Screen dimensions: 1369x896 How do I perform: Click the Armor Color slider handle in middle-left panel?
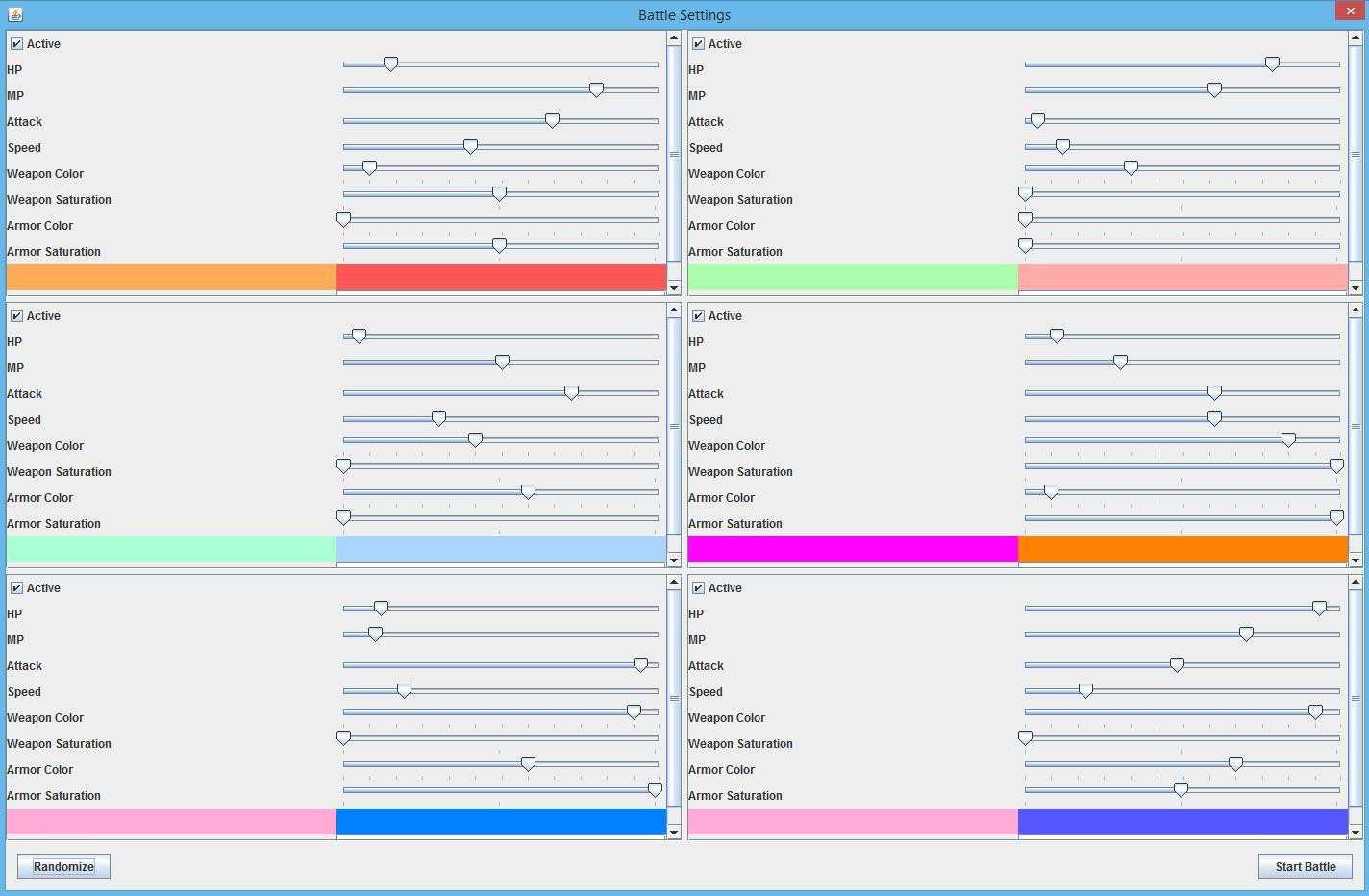click(528, 492)
